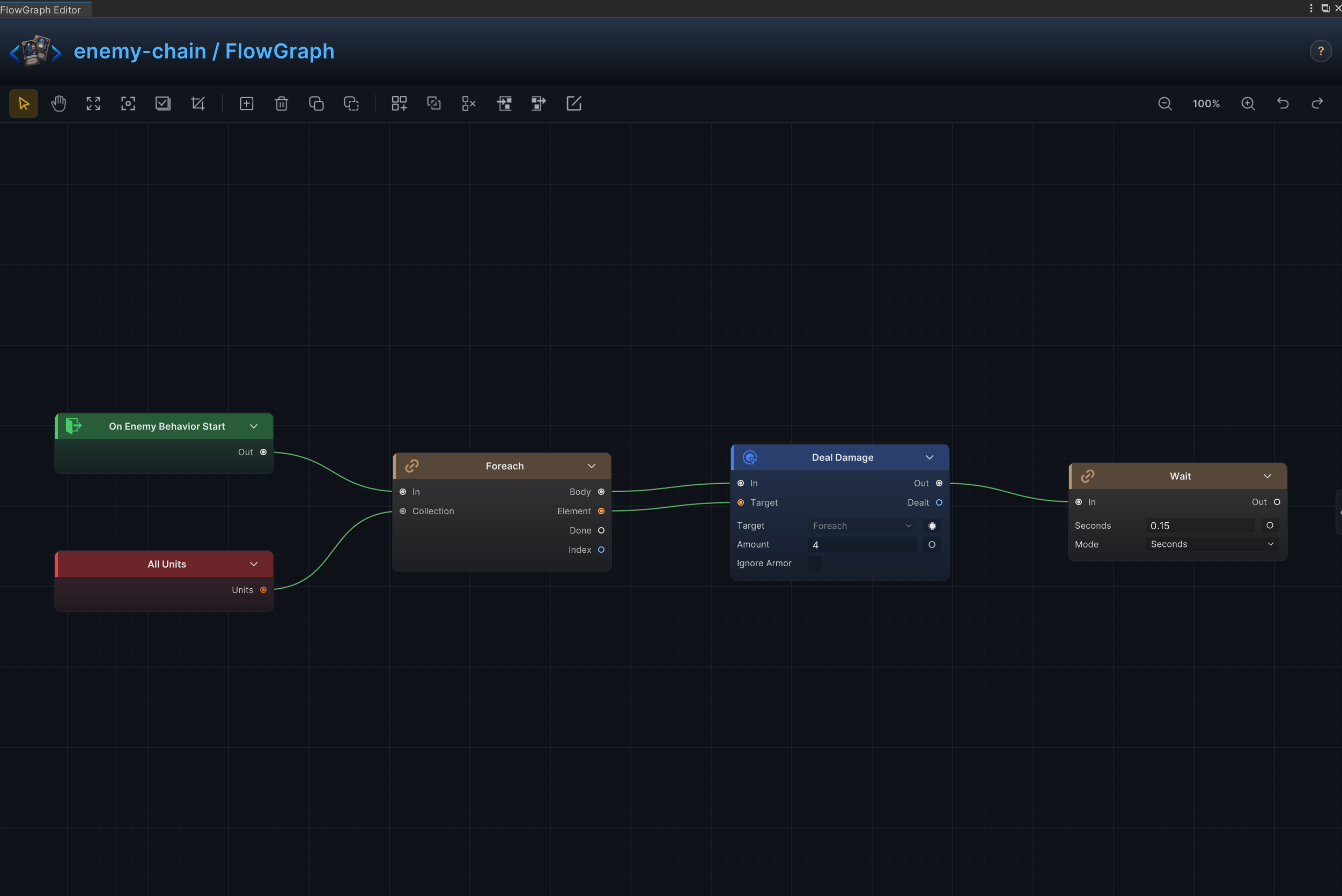Click the fit-to-screen expand arrows icon
Image resolution: width=1342 pixels, height=896 pixels.
coord(93,103)
